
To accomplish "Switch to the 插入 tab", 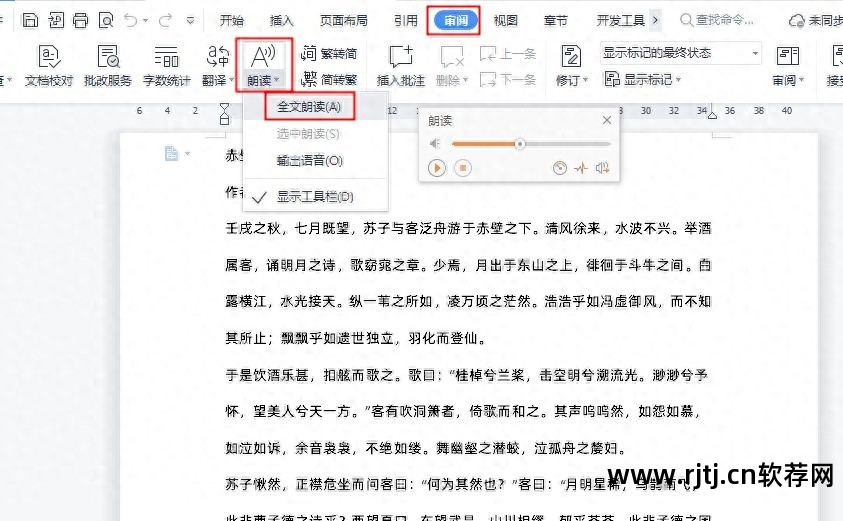I will click(281, 20).
